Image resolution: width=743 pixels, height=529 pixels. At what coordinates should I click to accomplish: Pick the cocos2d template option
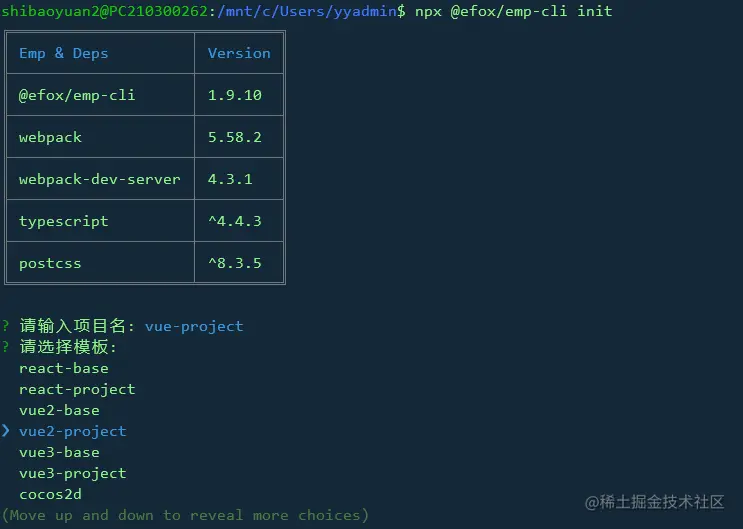pyautogui.click(x=50, y=494)
